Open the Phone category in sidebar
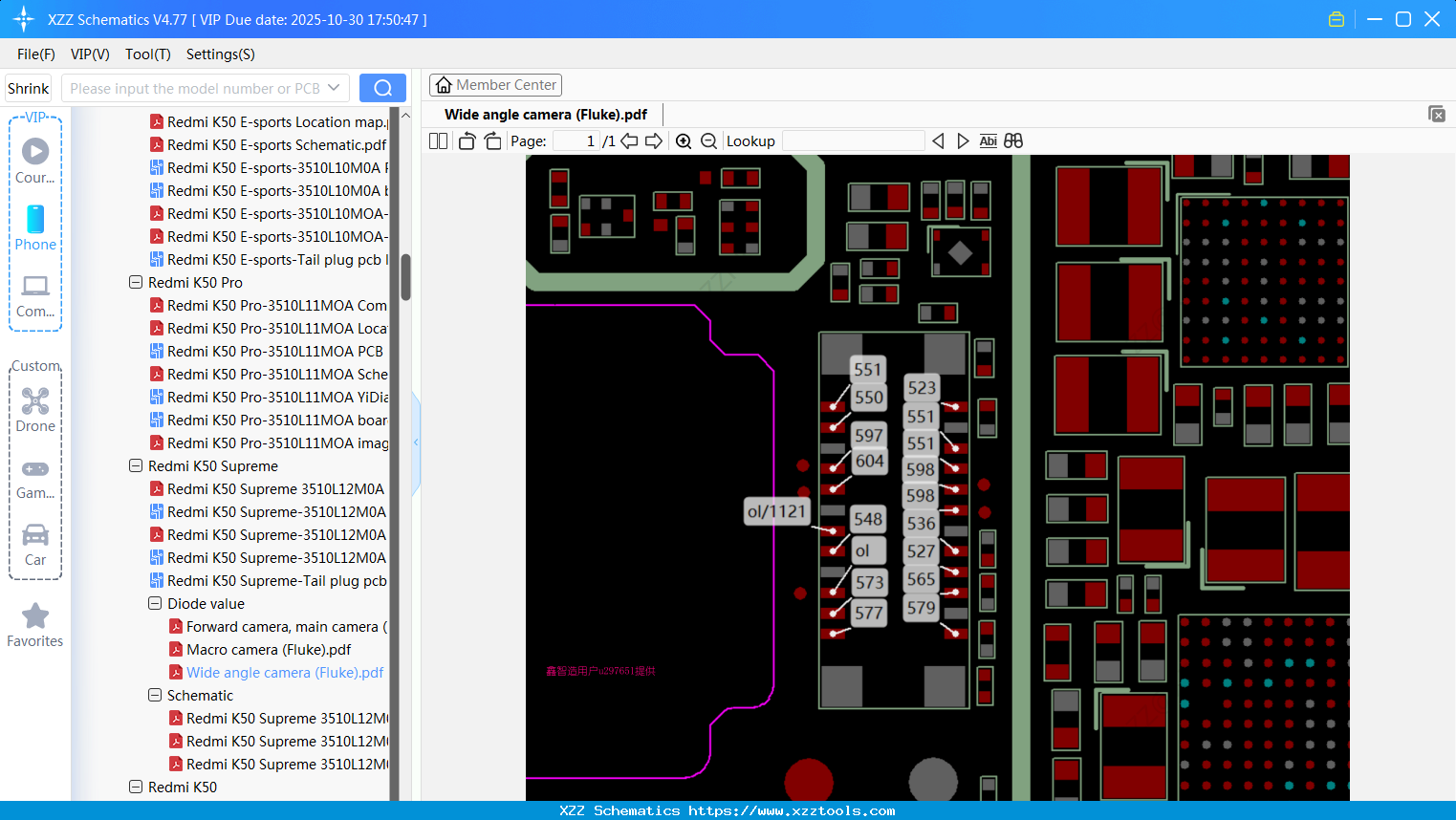The image size is (1456, 820). pos(35,228)
